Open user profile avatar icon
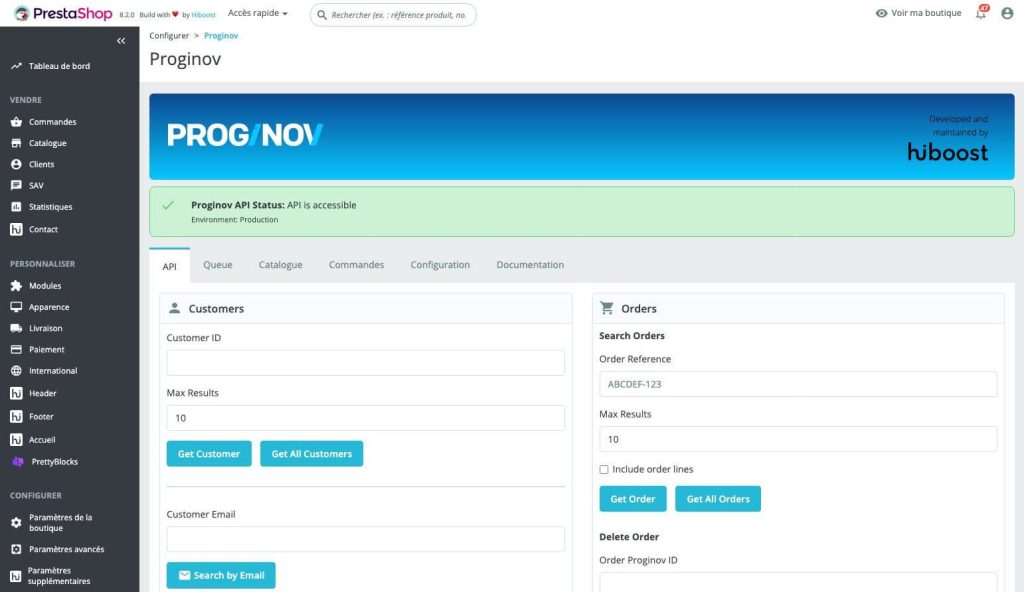Screen dimensions: 1024x592 [x=1008, y=13]
